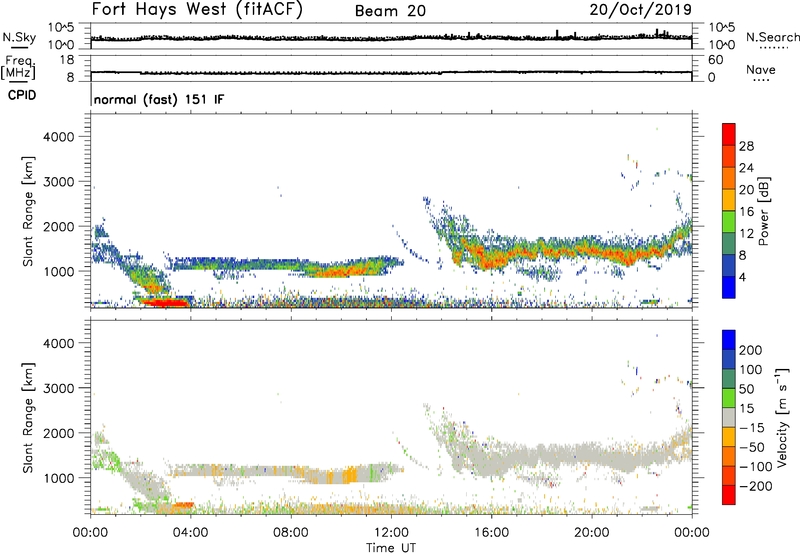Click the red bottom of velocity colorbar
800x554 pixels.
click(x=729, y=495)
